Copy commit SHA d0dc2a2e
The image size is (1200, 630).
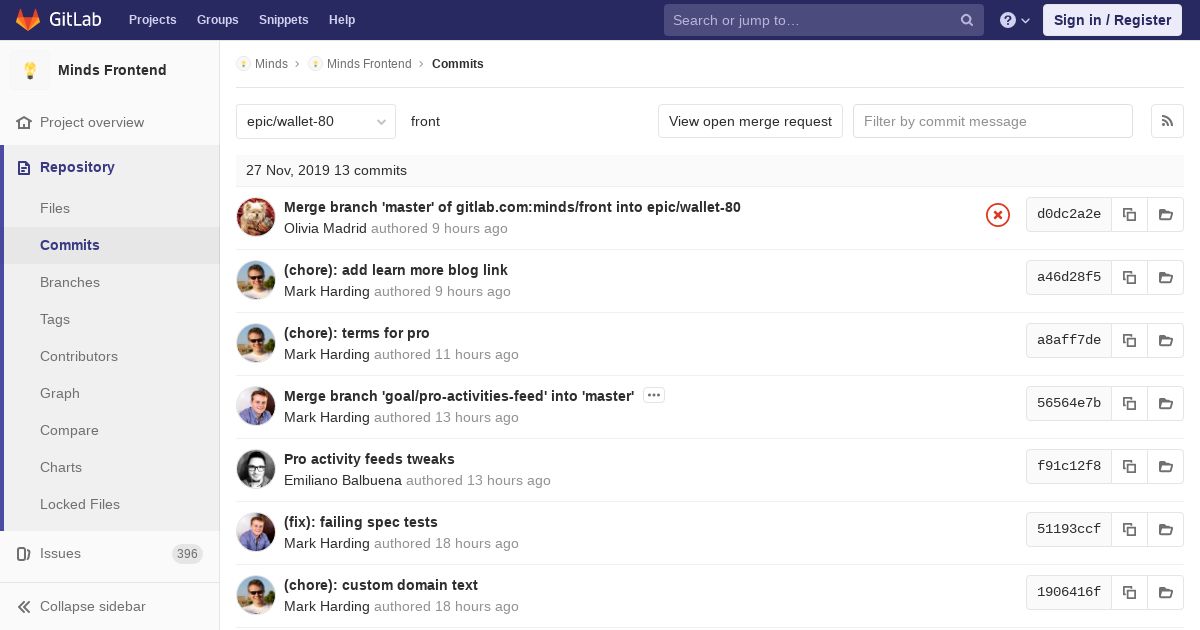coord(1129,214)
